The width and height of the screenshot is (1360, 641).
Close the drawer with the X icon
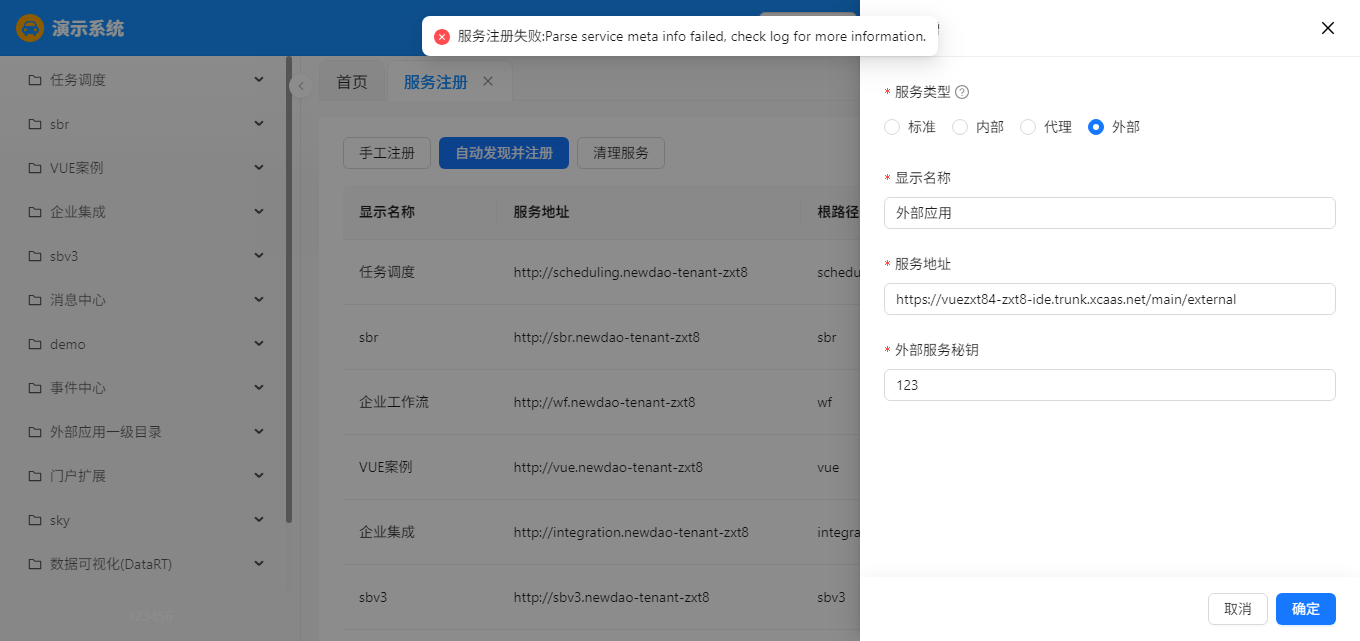[1327, 28]
